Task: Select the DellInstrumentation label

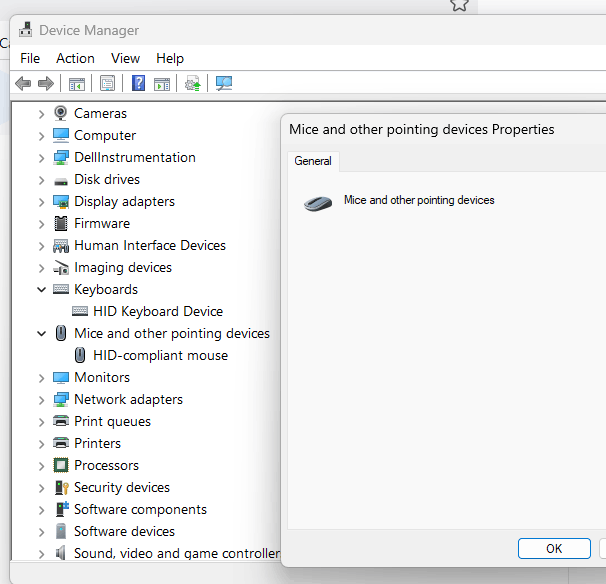Action: coord(135,157)
